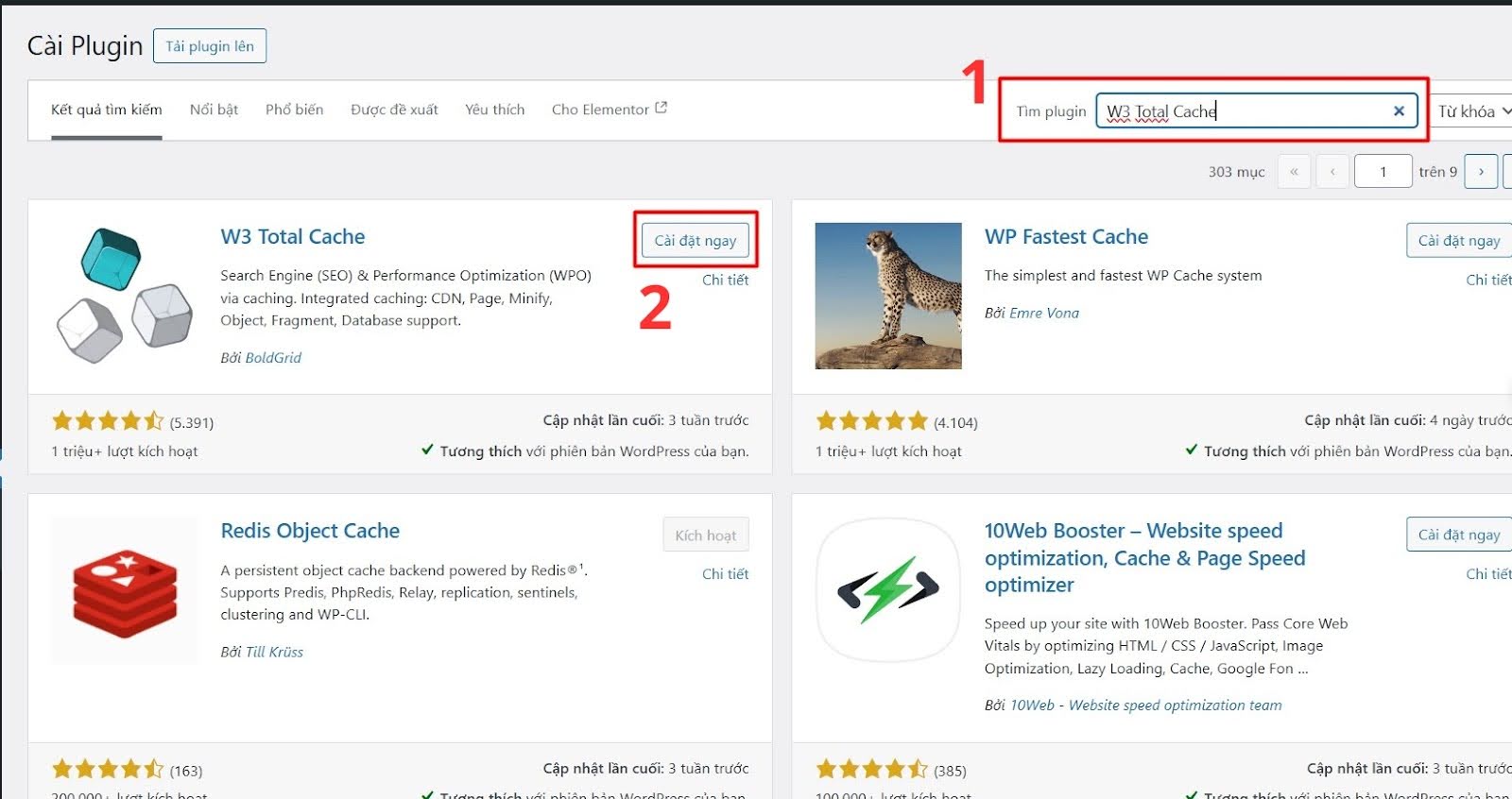Click WP Fastest Cache star rating
Viewport: 1512px width, 799px height.
872,421
